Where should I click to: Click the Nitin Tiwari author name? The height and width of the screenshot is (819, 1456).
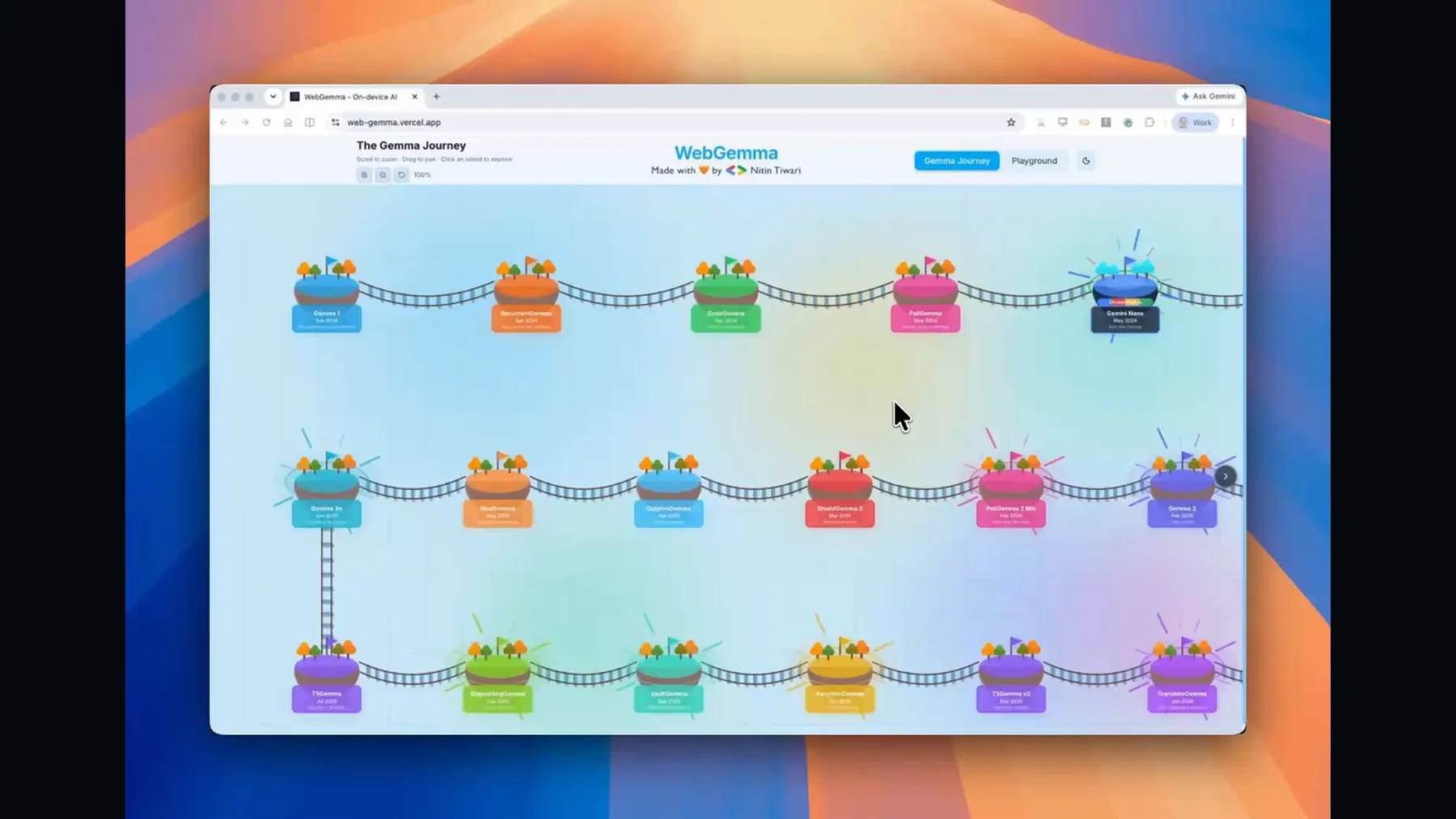775,171
